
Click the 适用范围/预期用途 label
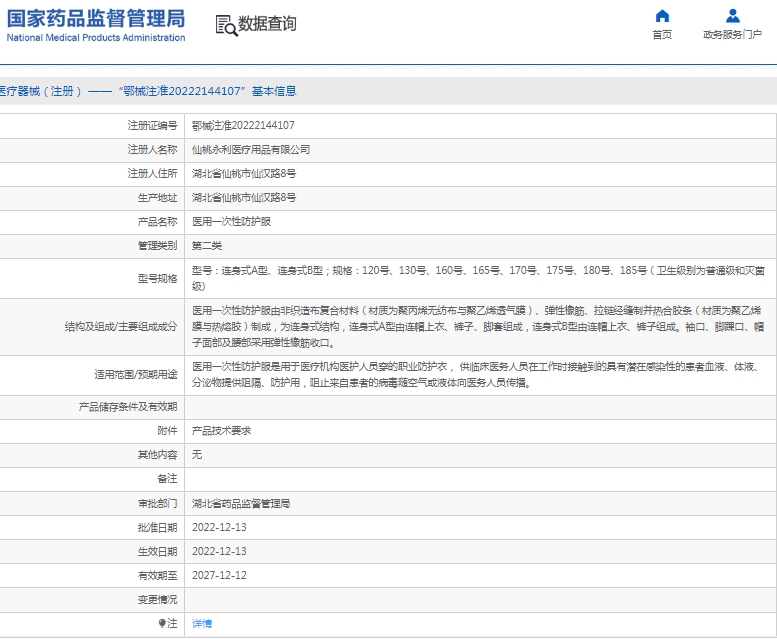[136, 374]
